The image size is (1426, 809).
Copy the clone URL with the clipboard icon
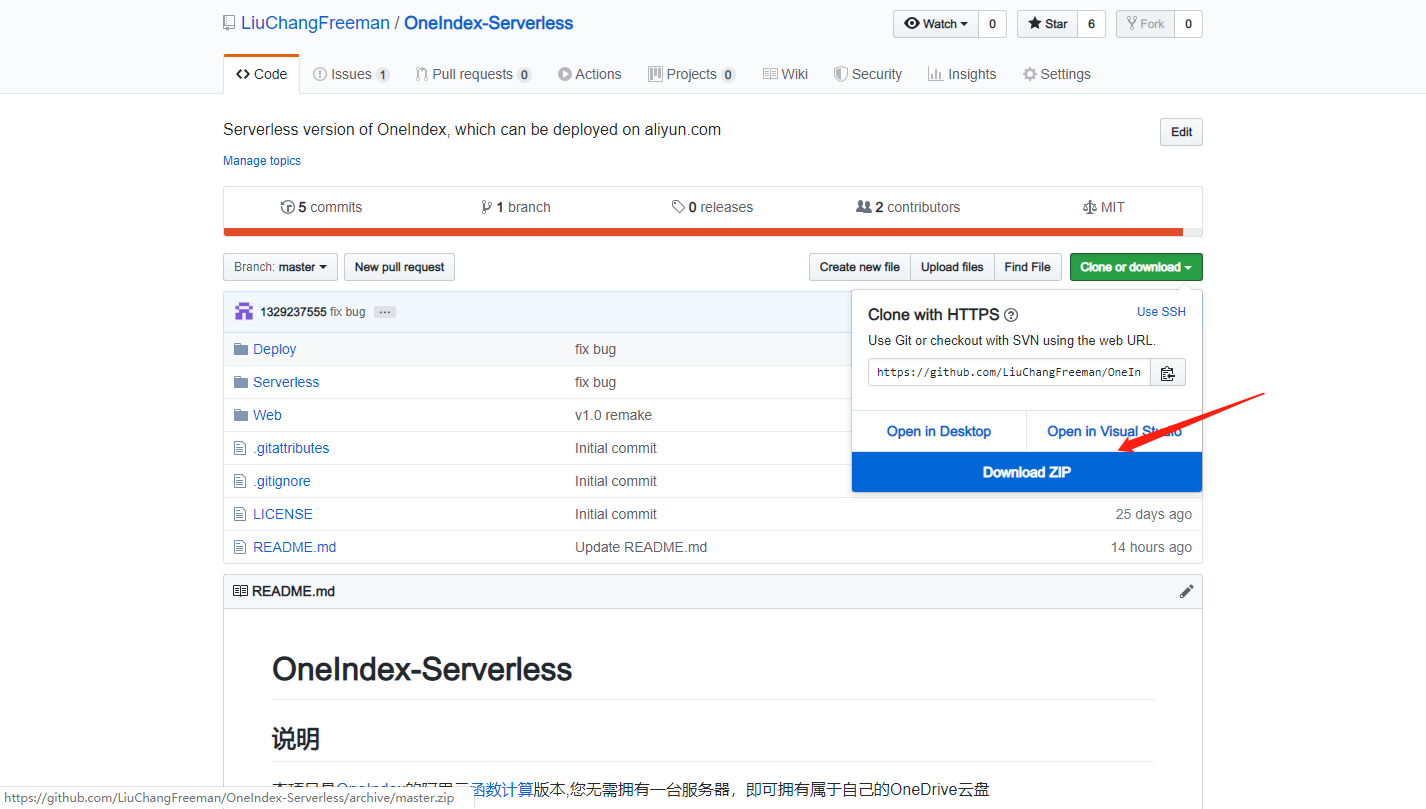click(1167, 371)
